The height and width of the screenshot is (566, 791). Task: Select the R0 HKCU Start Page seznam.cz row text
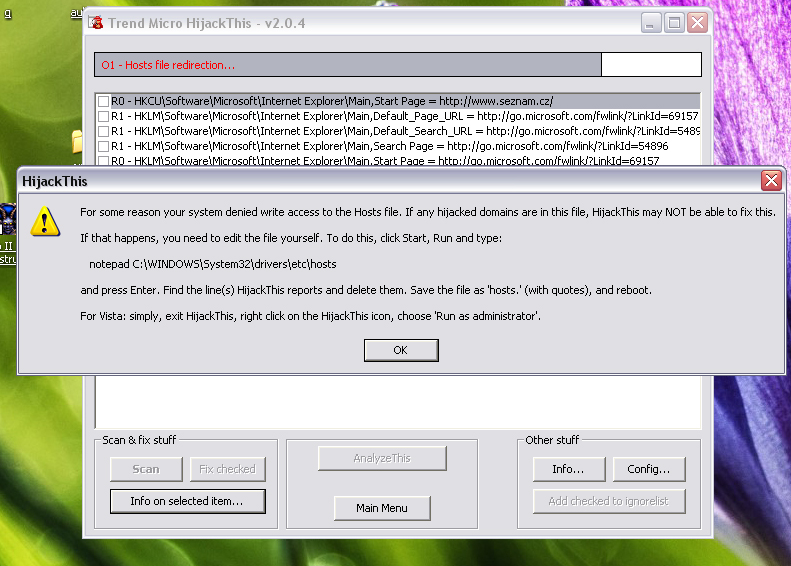point(332,101)
